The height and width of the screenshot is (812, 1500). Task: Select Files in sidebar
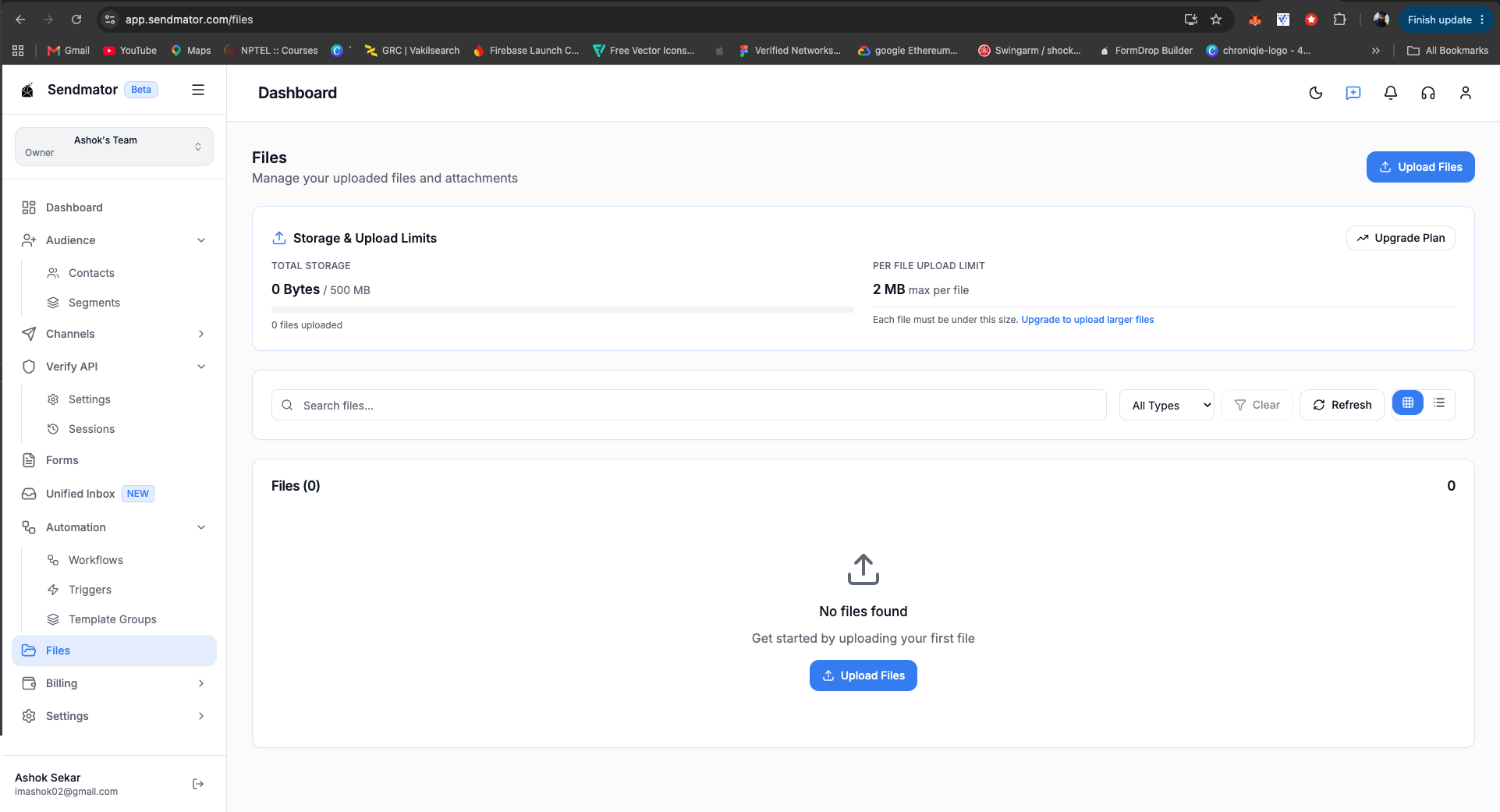(114, 651)
